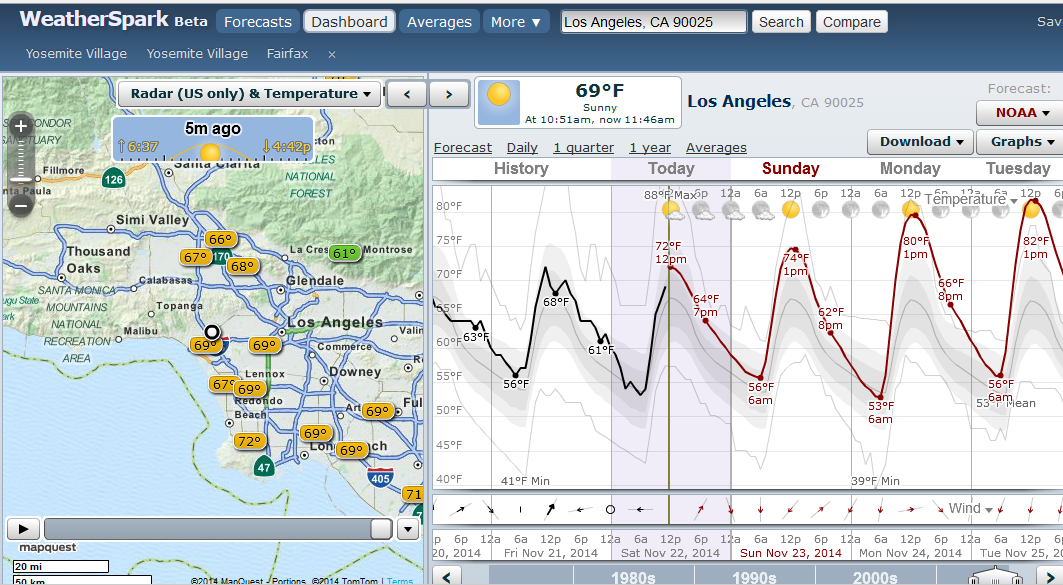The width and height of the screenshot is (1063, 585).
Task: Jump to the 2000s on timeline
Action: click(875, 578)
